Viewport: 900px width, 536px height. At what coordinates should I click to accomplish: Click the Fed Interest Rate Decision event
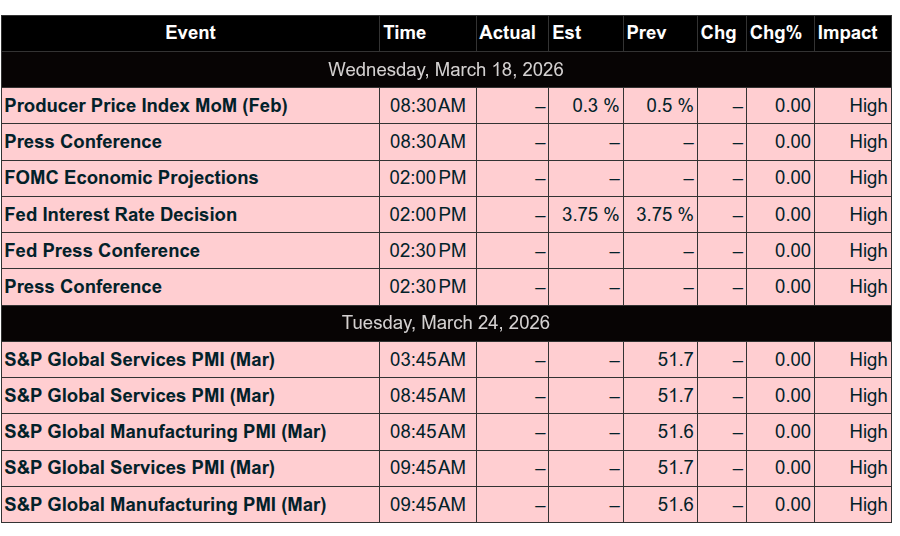(x=121, y=215)
